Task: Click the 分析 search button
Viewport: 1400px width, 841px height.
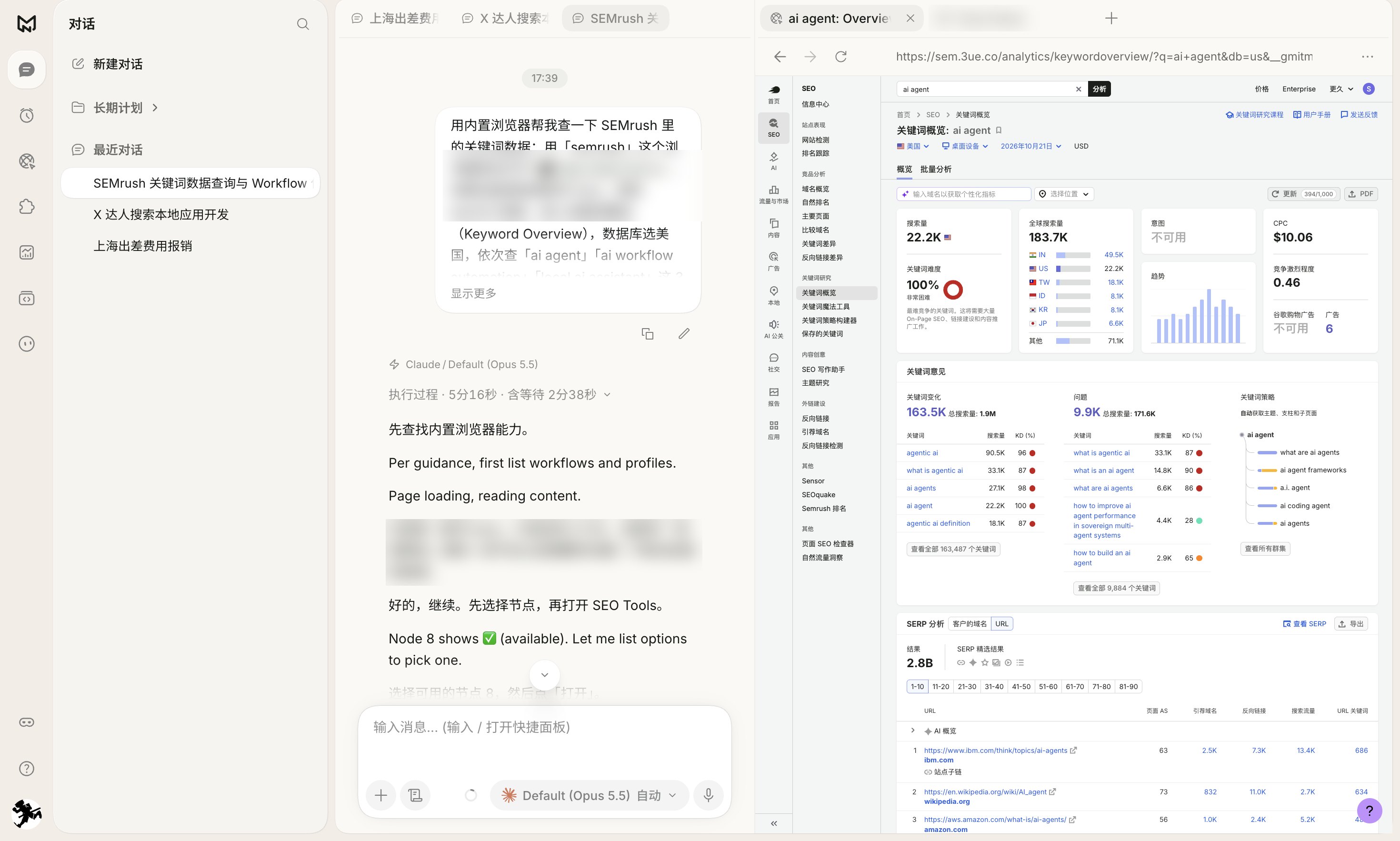Action: 1099,89
